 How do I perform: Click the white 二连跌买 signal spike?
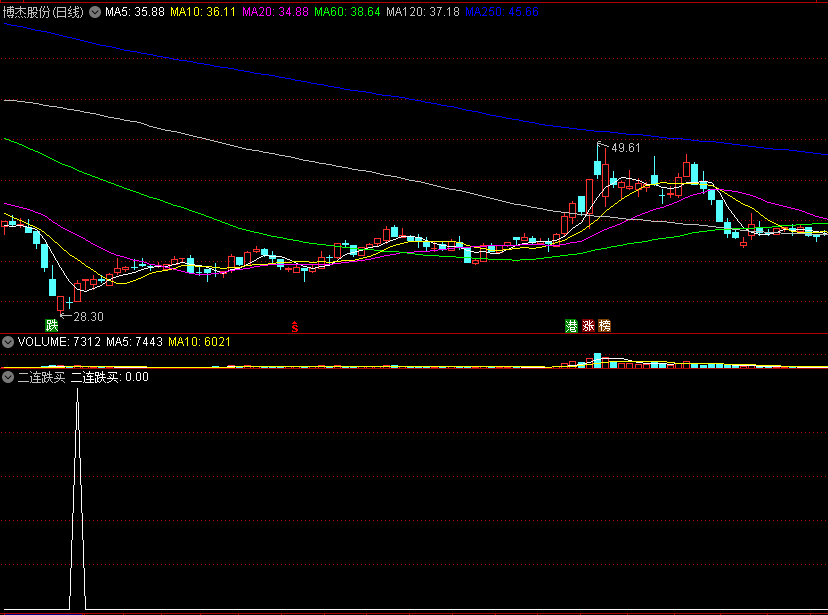[x=78, y=499]
